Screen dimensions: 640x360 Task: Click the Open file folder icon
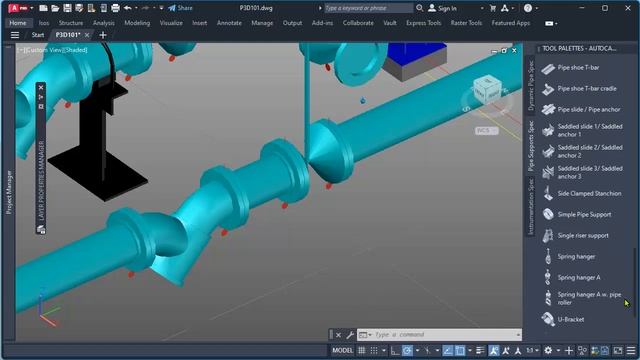tap(55, 8)
